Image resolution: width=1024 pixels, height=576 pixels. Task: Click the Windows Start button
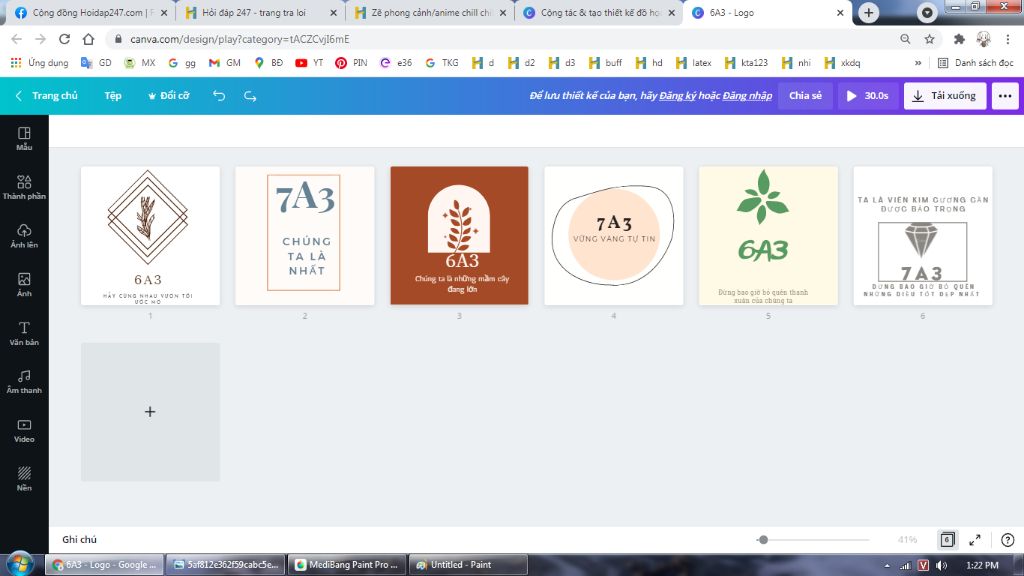point(20,564)
